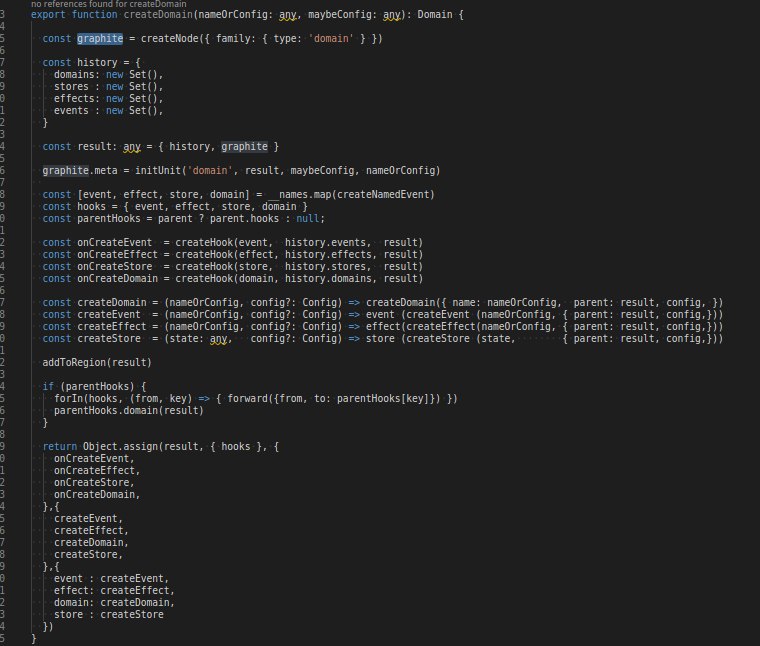Screen dimensions: 760x646
Task: Click "onCreateDomain" in its const declaration
Action: coord(117,279)
